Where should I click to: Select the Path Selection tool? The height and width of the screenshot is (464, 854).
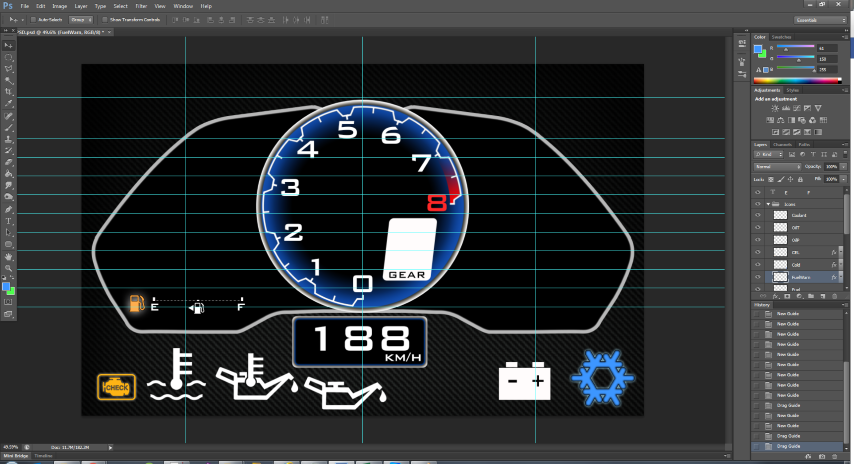(x=9, y=233)
